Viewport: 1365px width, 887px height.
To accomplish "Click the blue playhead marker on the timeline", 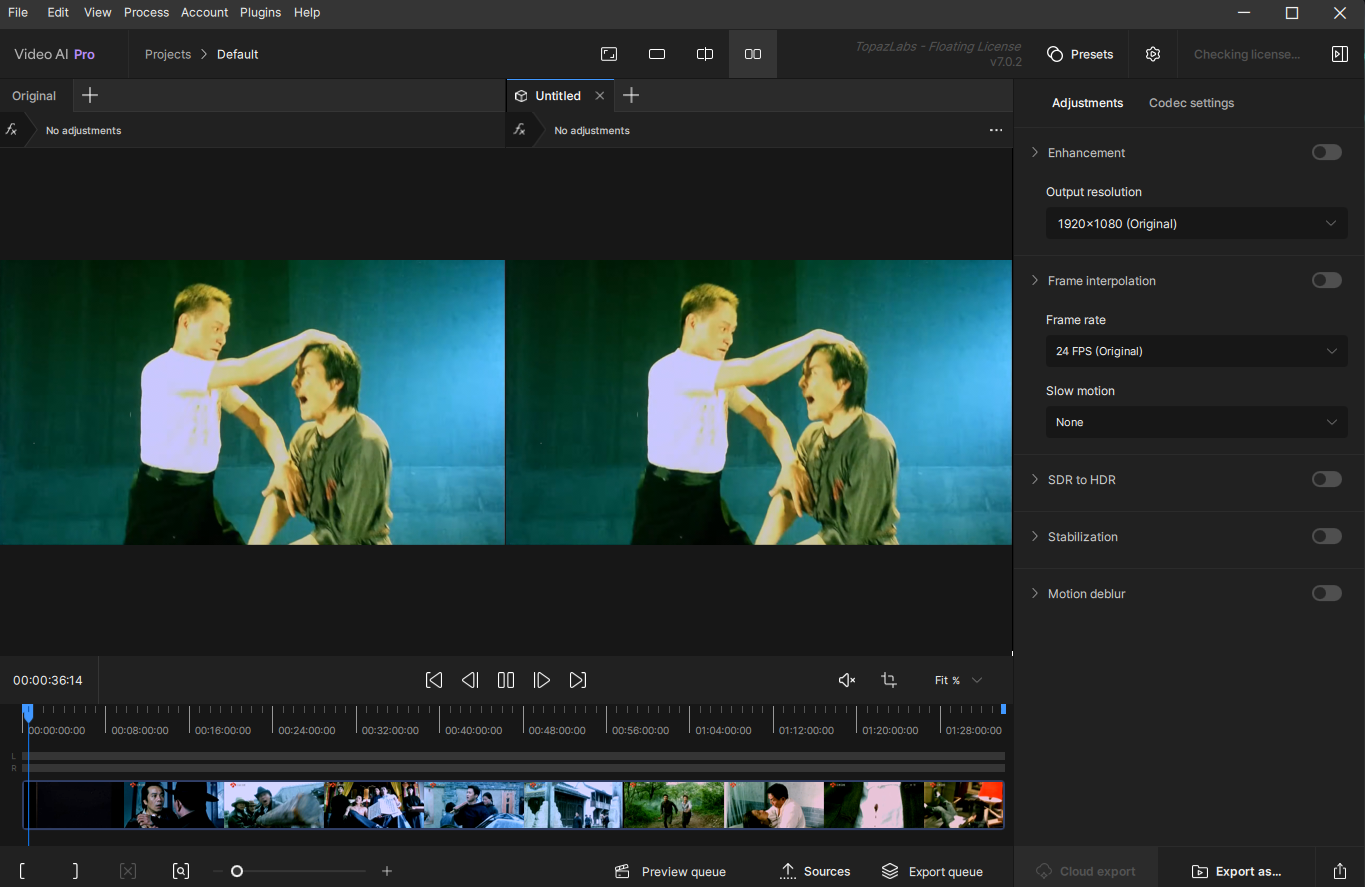I will pos(28,712).
